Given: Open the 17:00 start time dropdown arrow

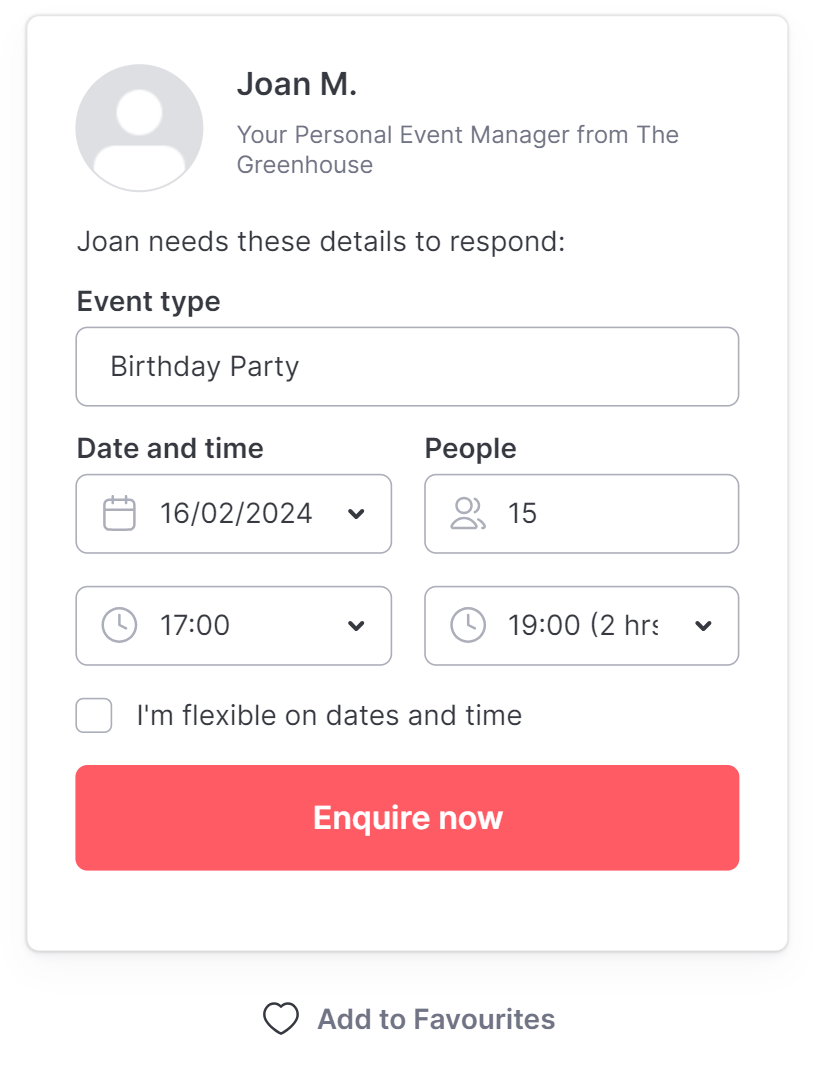Looking at the screenshot, I should pos(356,626).
